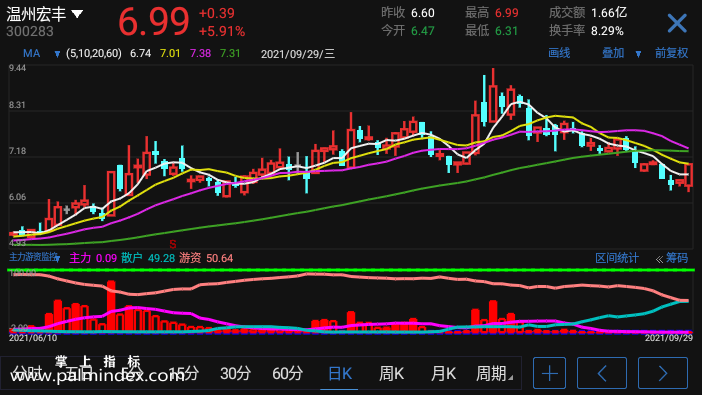Screen dimensions: 702x395
Task: Expand stock name 温州宏丰 dropdown arrow
Action: coord(77,14)
